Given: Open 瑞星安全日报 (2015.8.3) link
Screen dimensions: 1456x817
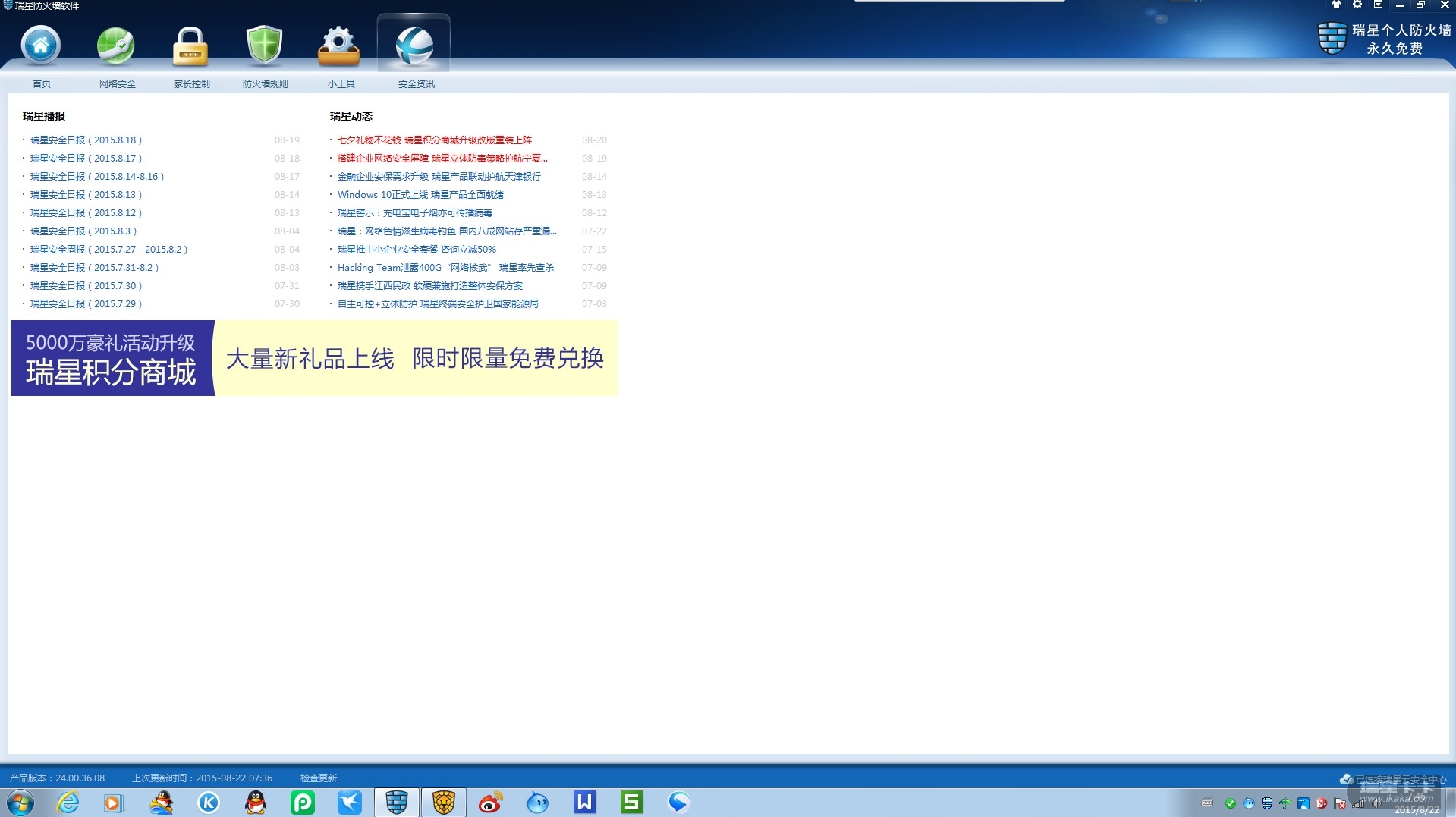Looking at the screenshot, I should point(83,231).
